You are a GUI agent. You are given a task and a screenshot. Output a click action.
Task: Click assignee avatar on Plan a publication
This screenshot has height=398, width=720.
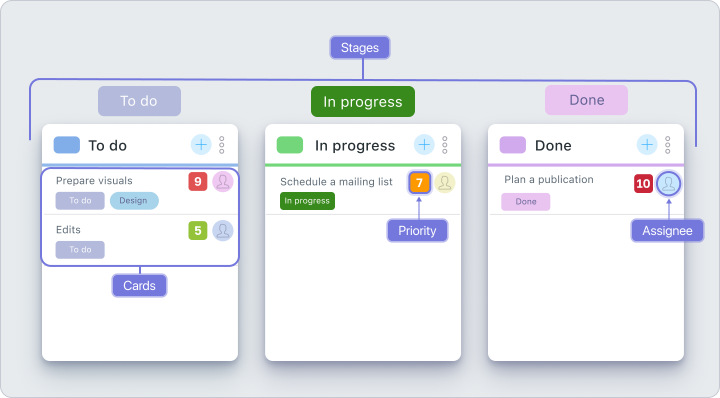pos(669,184)
